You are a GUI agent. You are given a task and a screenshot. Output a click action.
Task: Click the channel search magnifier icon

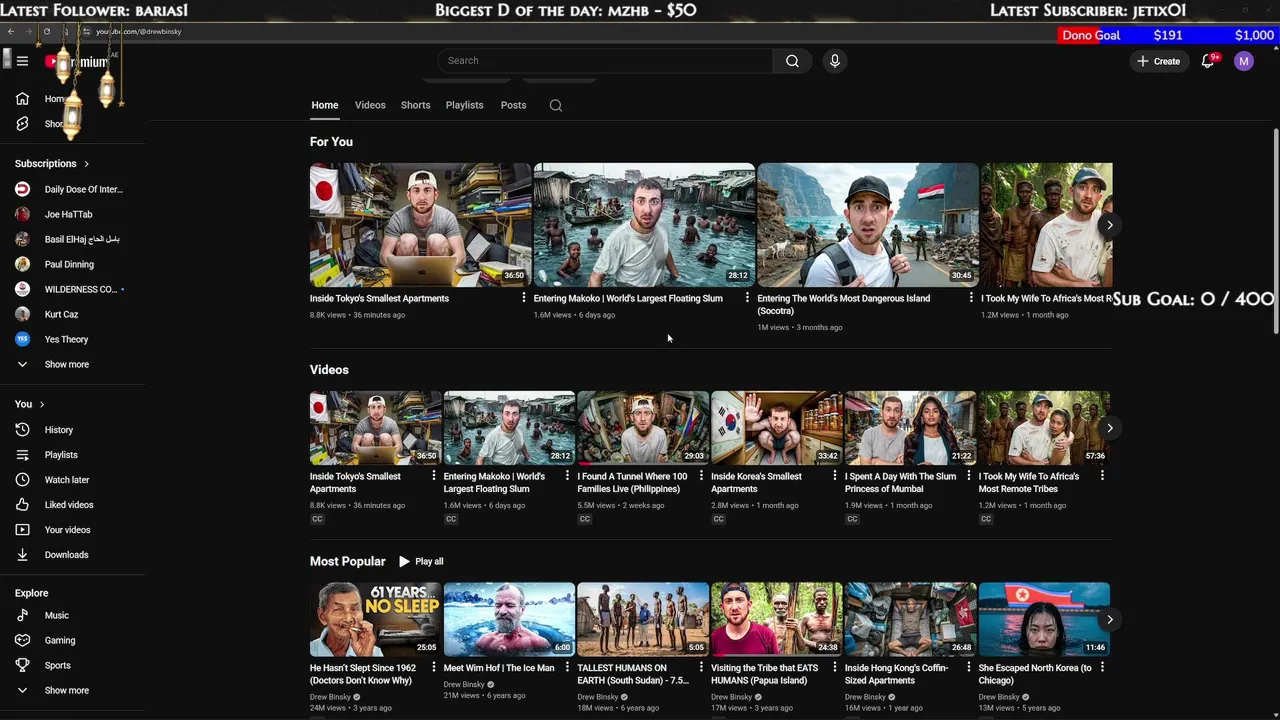click(556, 105)
